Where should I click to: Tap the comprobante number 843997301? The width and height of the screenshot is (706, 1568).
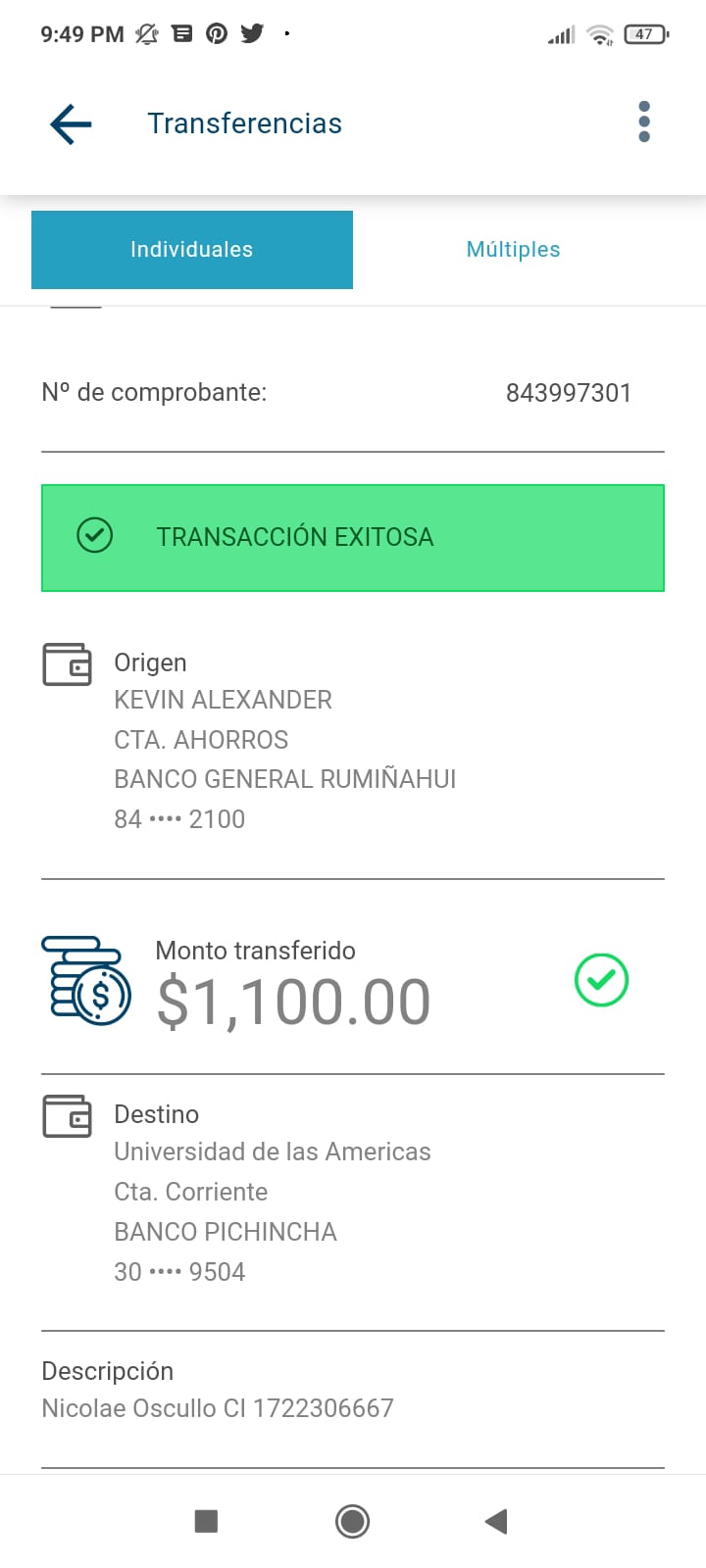568,393
